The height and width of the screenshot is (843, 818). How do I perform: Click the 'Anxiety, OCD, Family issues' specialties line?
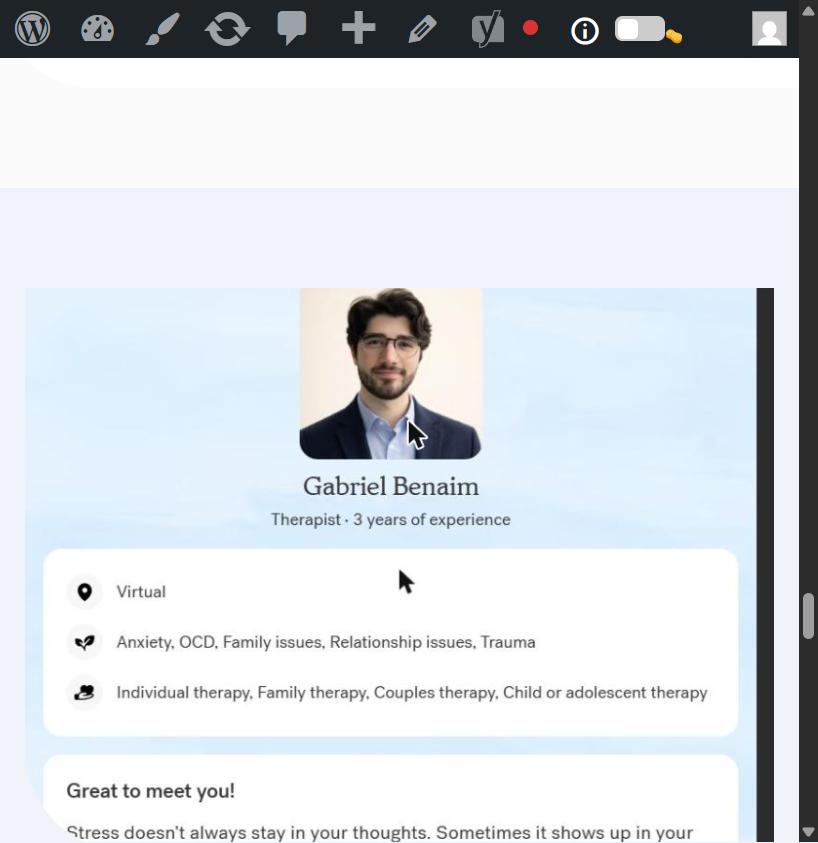[326, 642]
